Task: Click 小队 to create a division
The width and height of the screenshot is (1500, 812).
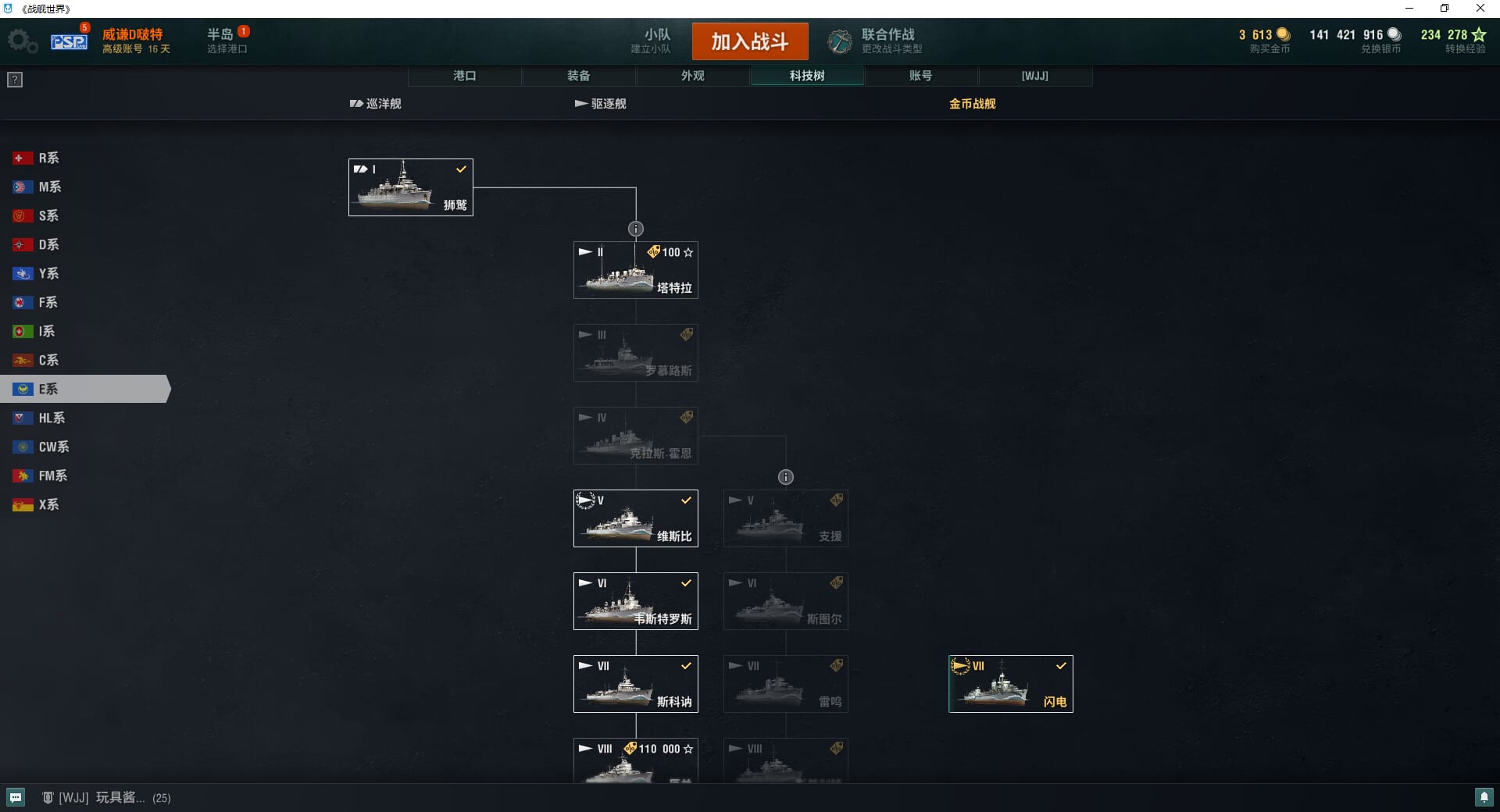Action: (651, 41)
